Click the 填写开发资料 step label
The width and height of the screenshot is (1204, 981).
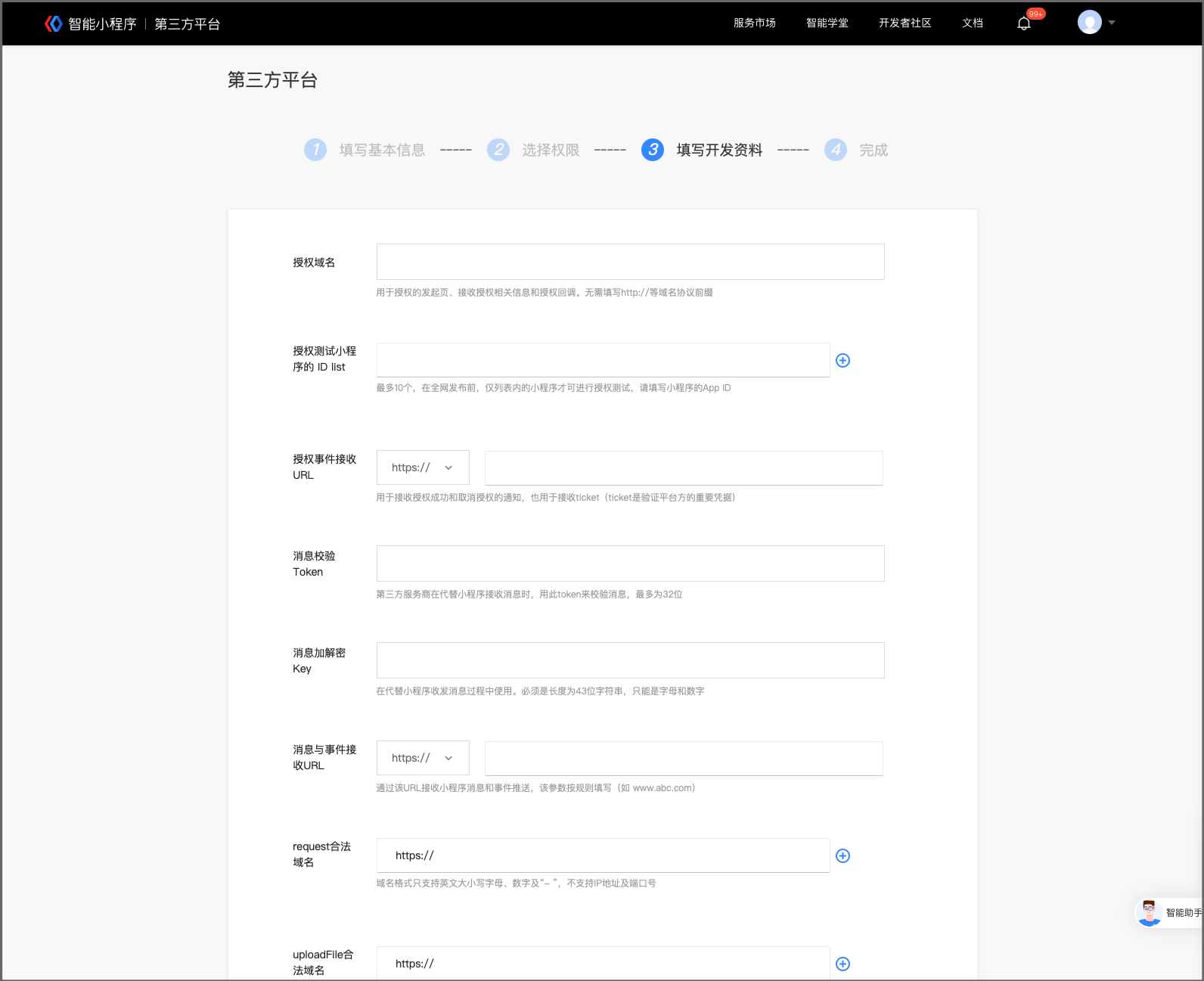719,150
